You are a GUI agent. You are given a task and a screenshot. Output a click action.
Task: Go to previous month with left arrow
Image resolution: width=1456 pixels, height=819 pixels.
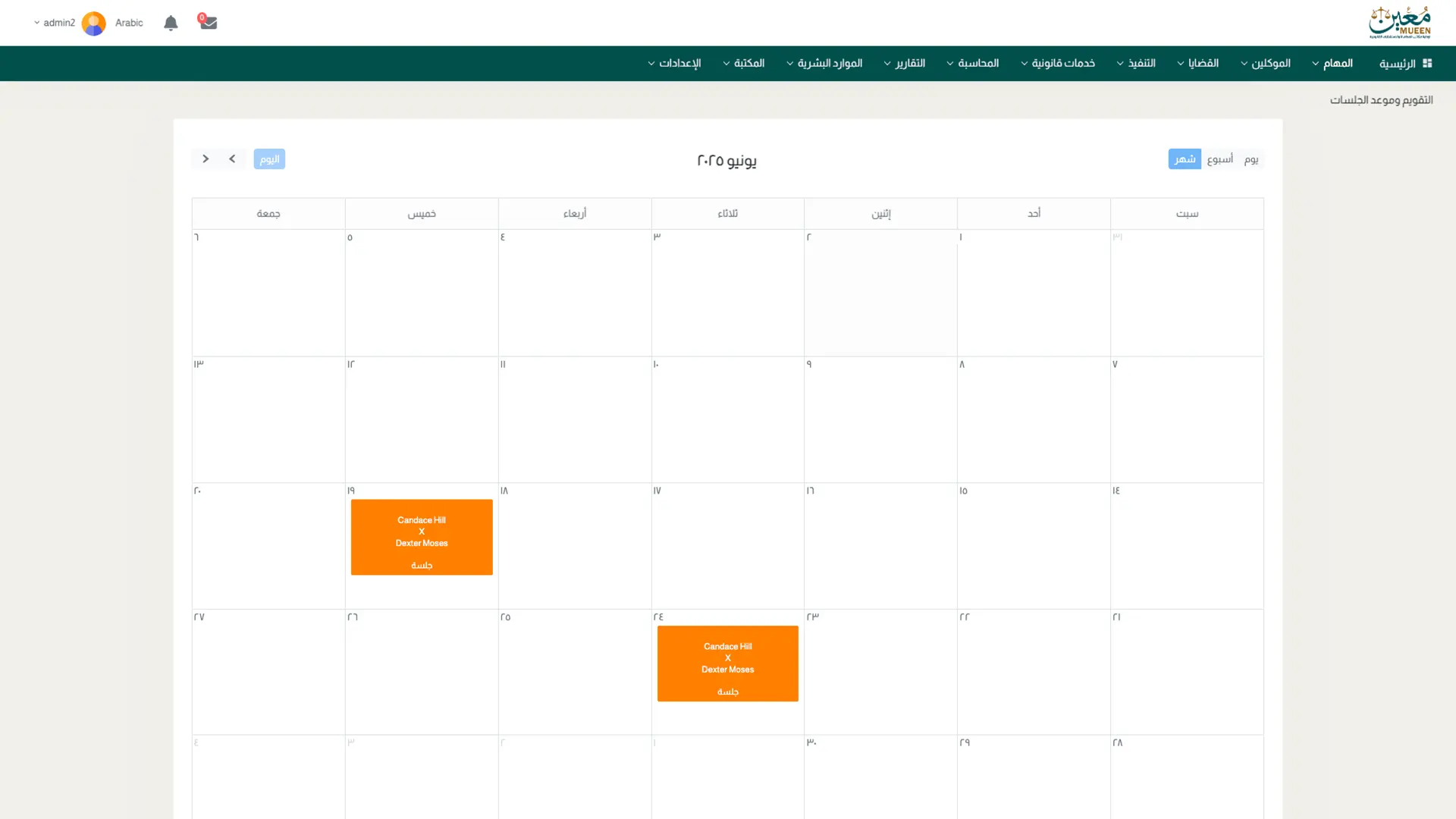232,158
